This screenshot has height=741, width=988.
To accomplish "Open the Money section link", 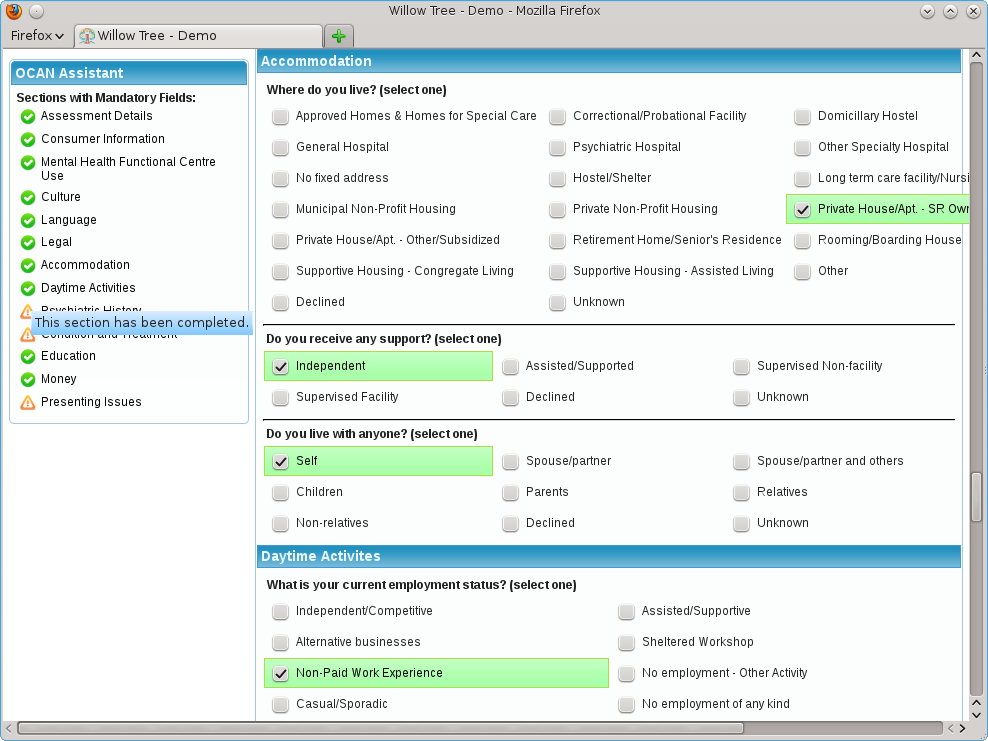I will pos(59,379).
